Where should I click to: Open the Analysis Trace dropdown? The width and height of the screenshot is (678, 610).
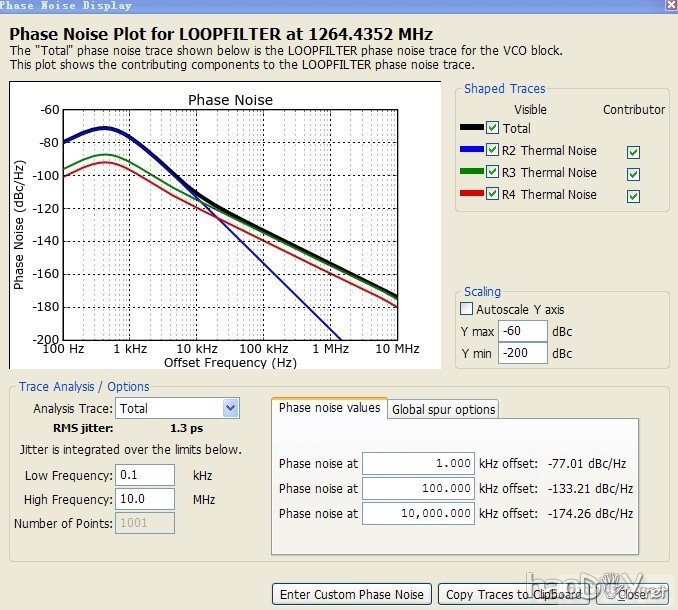click(x=231, y=408)
